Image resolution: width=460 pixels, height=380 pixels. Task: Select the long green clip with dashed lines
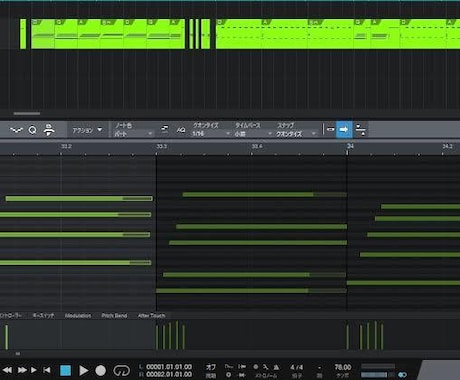click(338, 34)
